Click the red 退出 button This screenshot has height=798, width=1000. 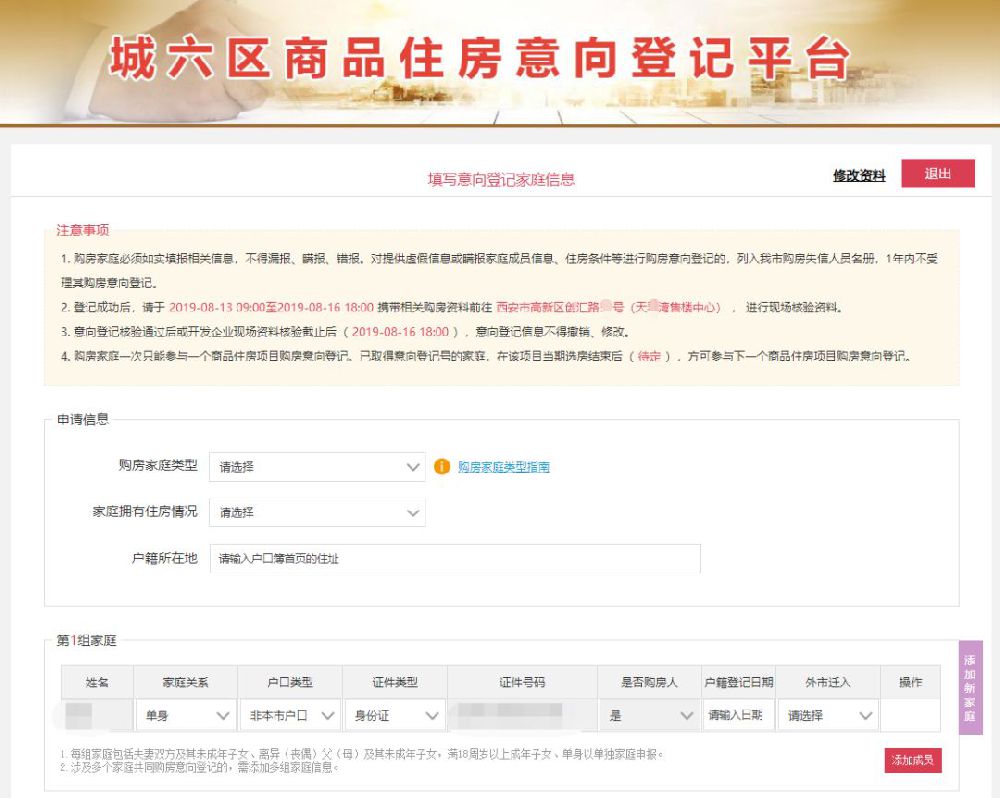938,174
